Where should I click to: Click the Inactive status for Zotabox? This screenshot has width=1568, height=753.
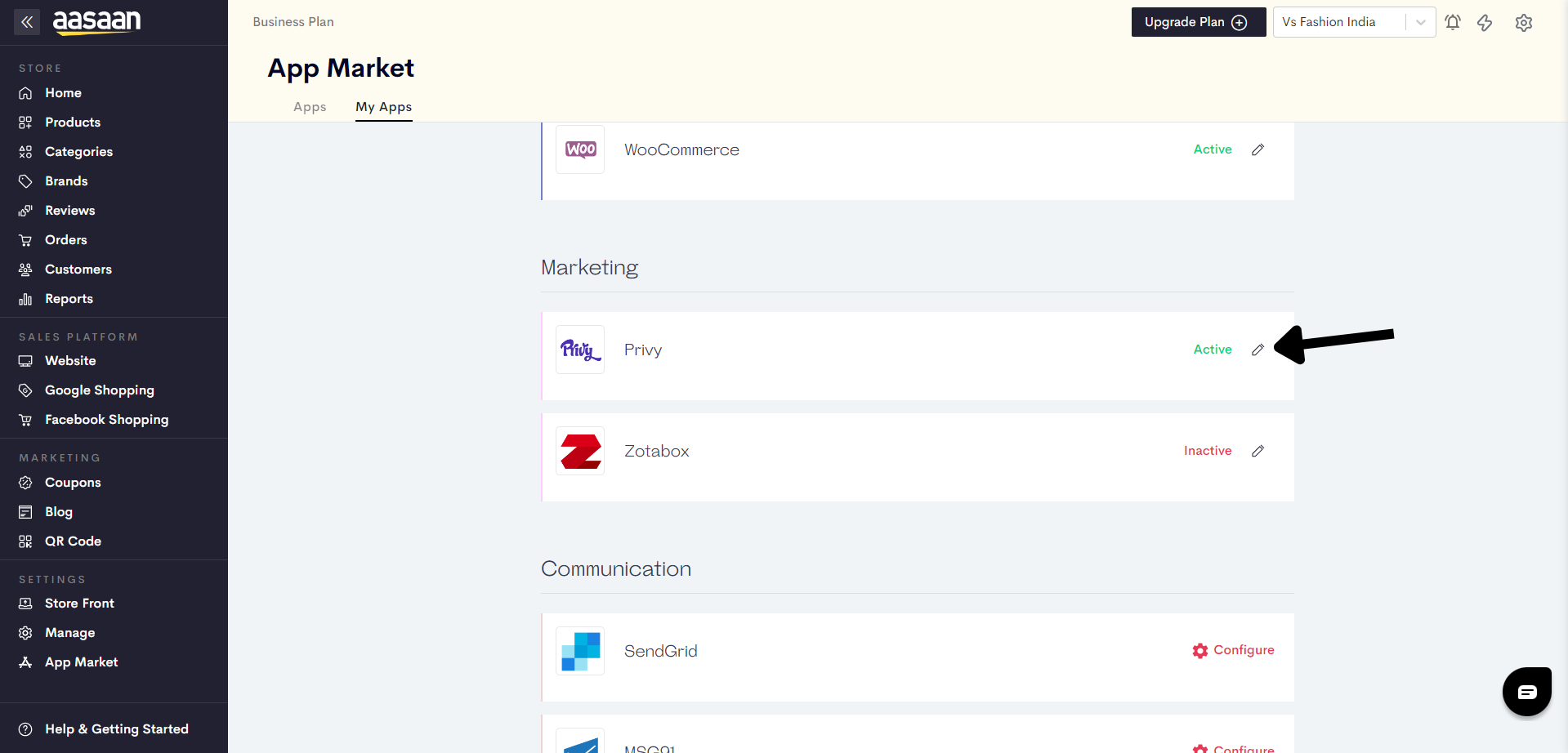[x=1208, y=451]
